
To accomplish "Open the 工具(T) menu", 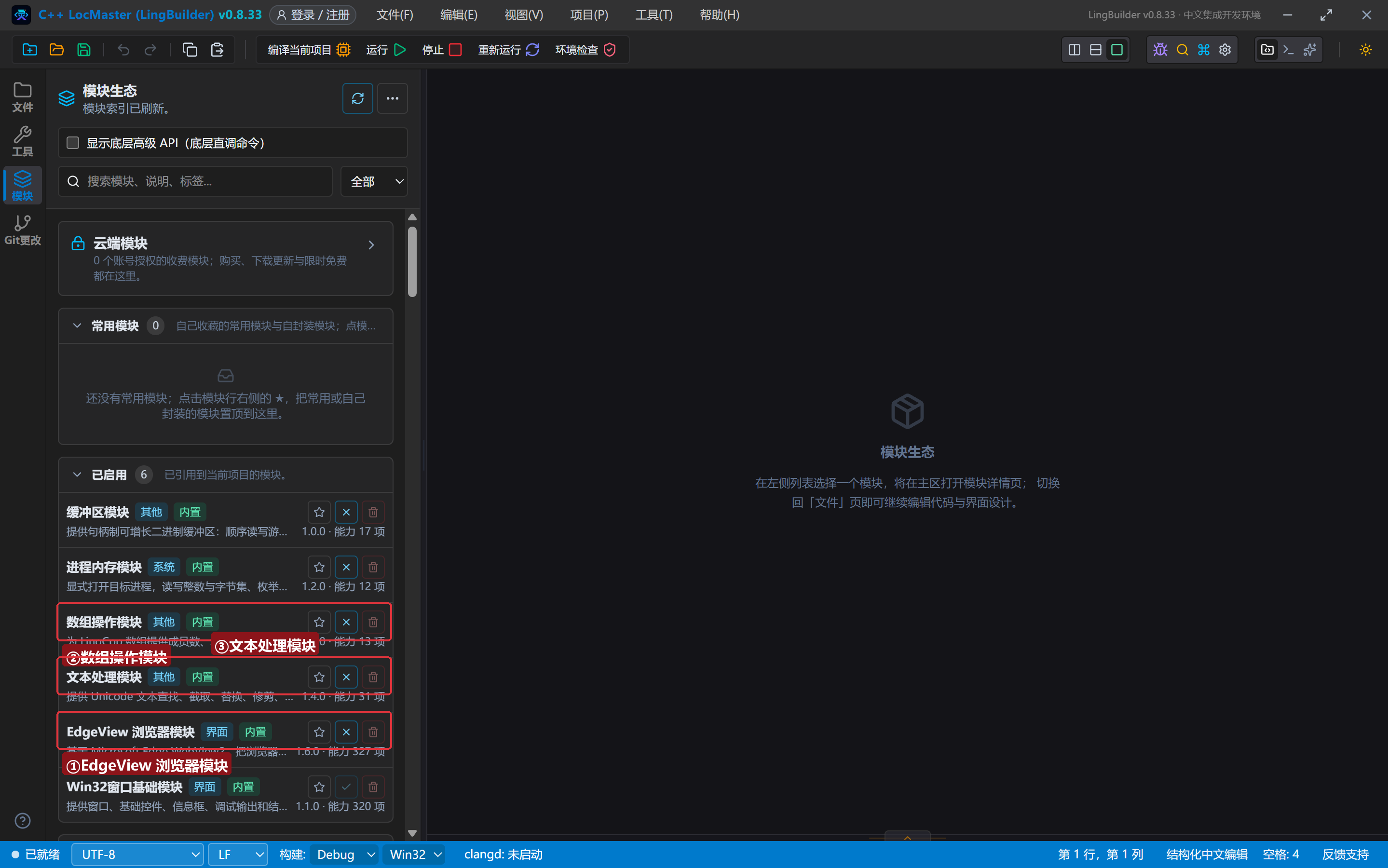I will (654, 15).
